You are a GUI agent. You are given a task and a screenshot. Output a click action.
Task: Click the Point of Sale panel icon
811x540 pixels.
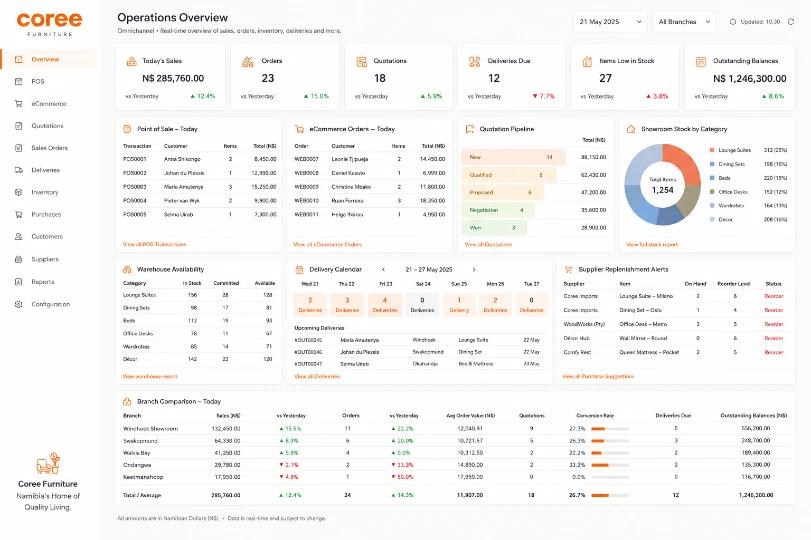[x=127, y=129]
